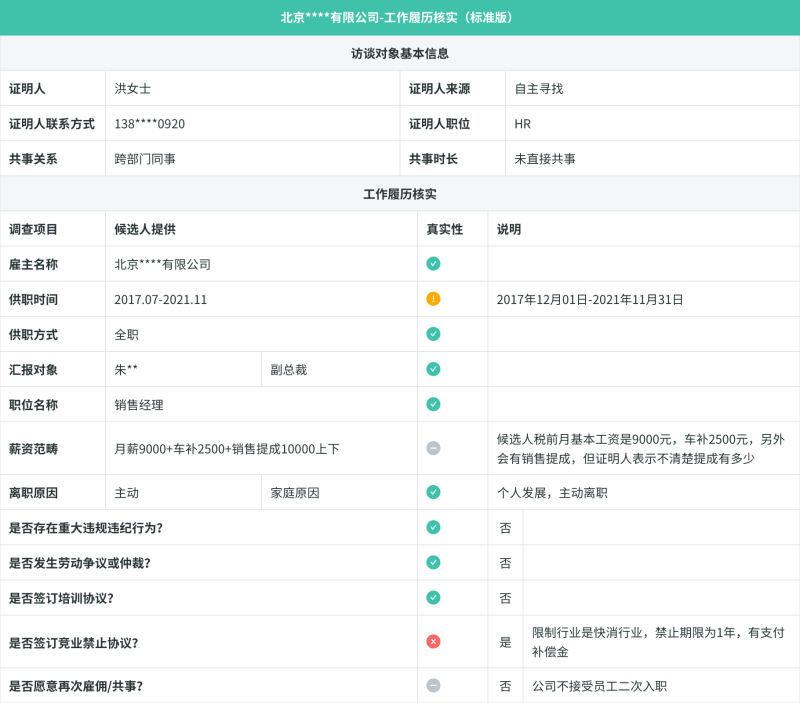
Task: Click the report title banner 工作履历核实(标准版)
Action: click(x=400, y=18)
